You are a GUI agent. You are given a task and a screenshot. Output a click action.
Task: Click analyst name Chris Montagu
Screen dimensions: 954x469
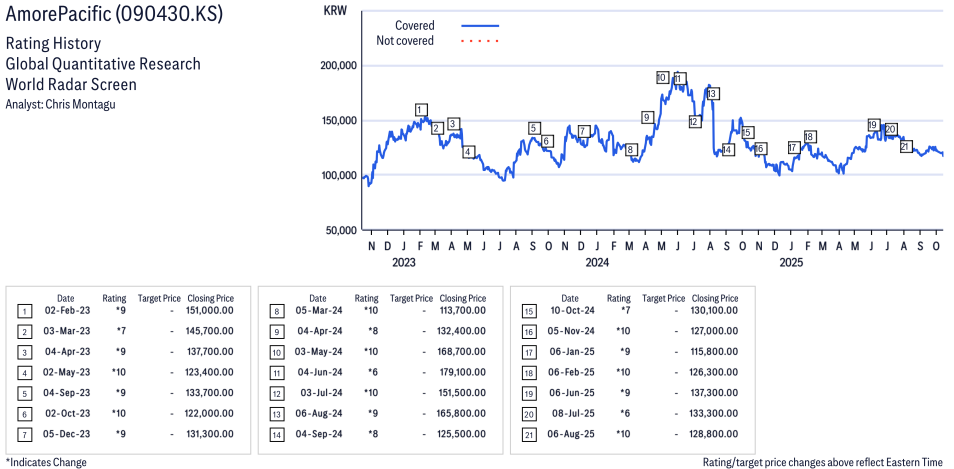tap(61, 104)
